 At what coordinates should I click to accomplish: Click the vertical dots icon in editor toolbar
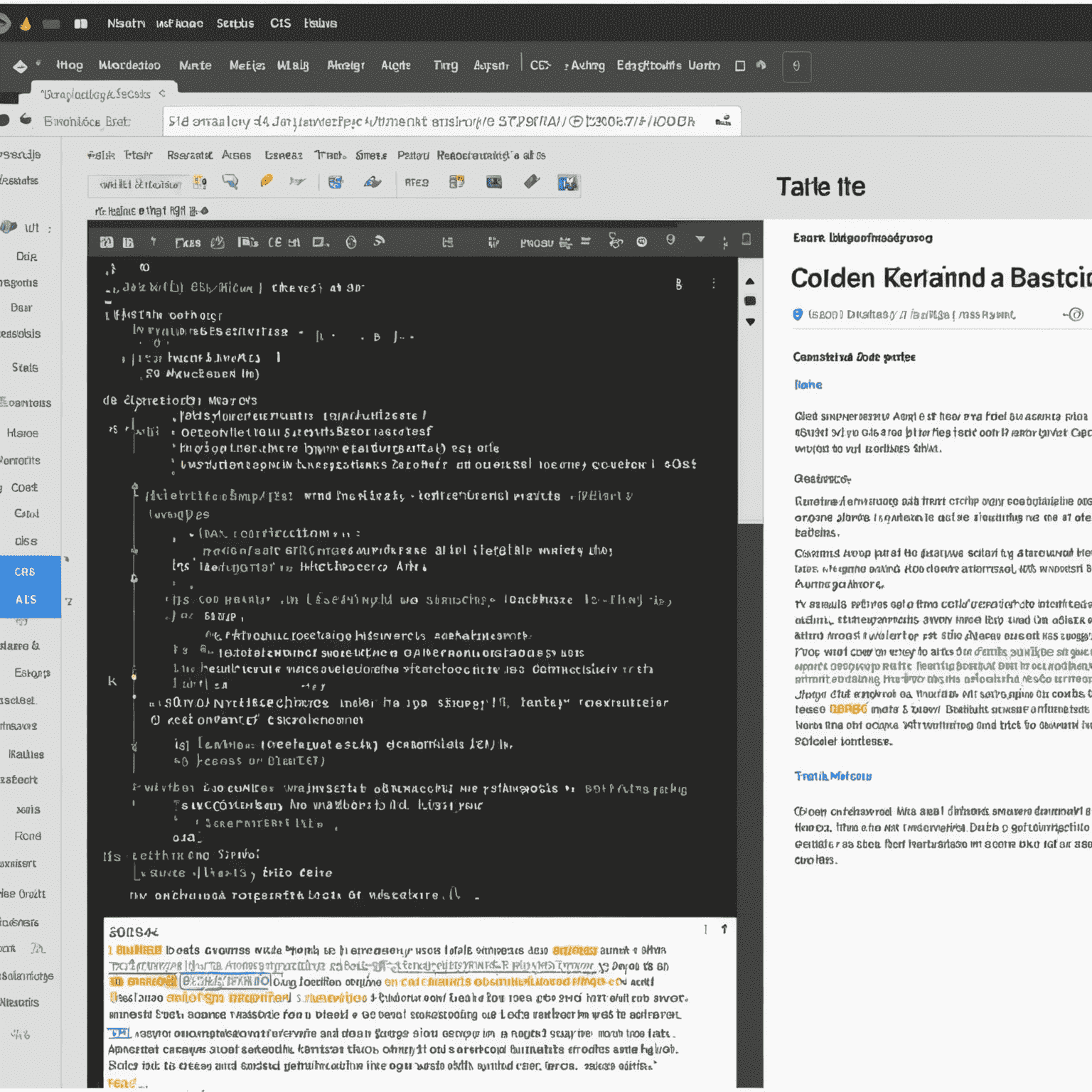point(724,242)
